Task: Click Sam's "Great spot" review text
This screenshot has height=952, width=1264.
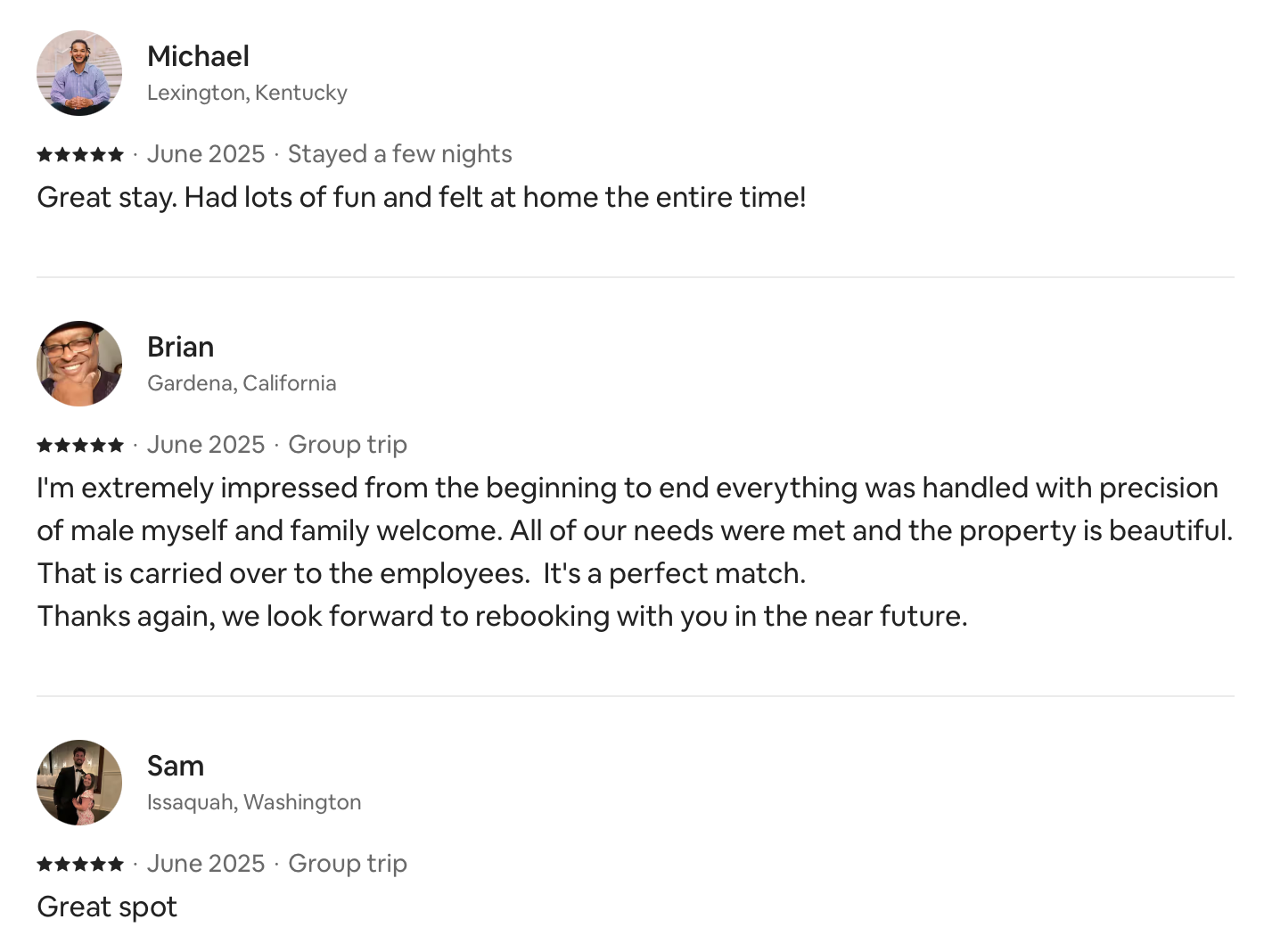Action: tap(107, 907)
